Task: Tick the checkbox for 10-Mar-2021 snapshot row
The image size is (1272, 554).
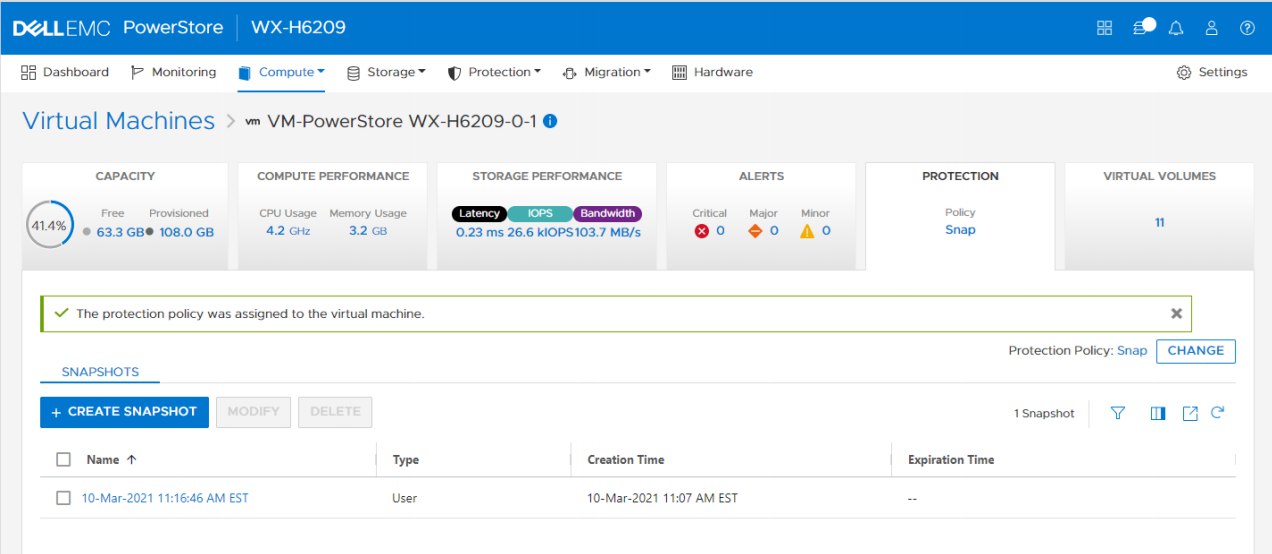Action: [64, 498]
